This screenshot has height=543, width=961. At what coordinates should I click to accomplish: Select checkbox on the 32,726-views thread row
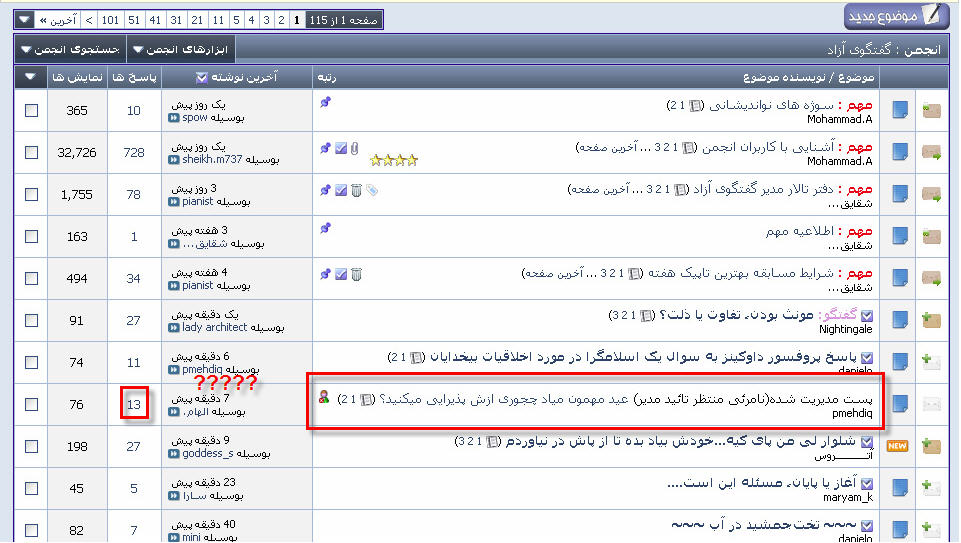(31, 152)
